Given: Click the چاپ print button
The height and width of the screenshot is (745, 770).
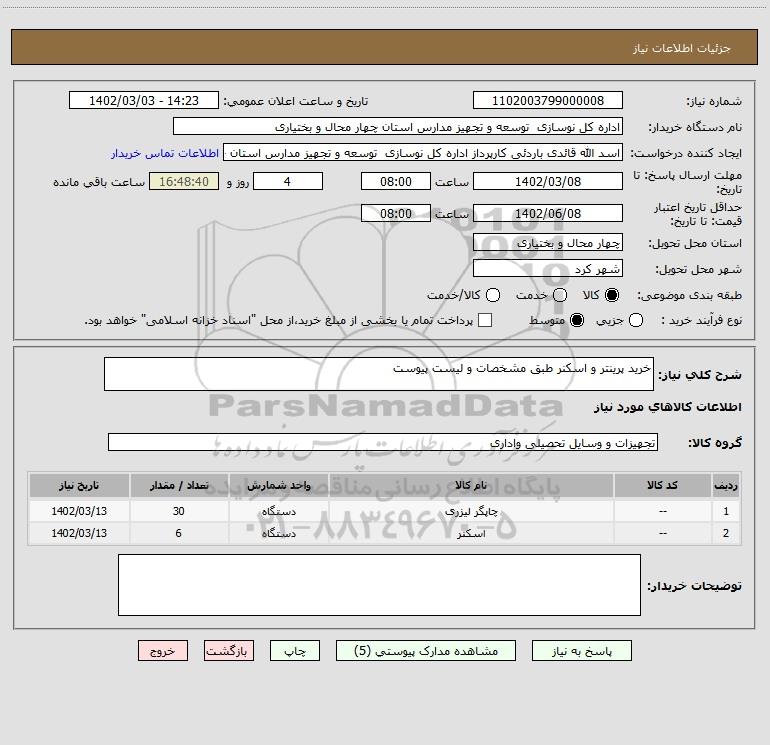Looking at the screenshot, I should pos(295,651).
